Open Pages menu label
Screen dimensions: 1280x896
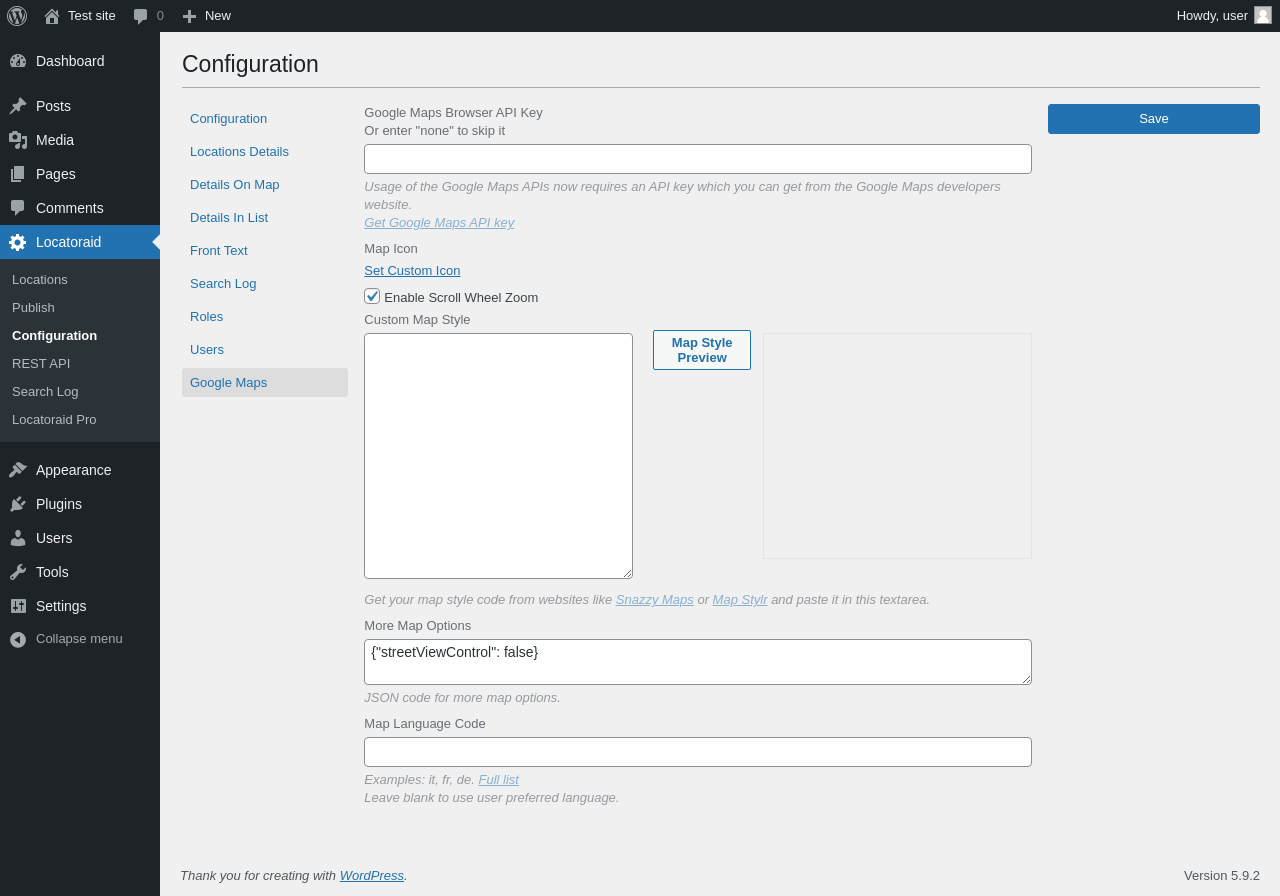point(56,174)
